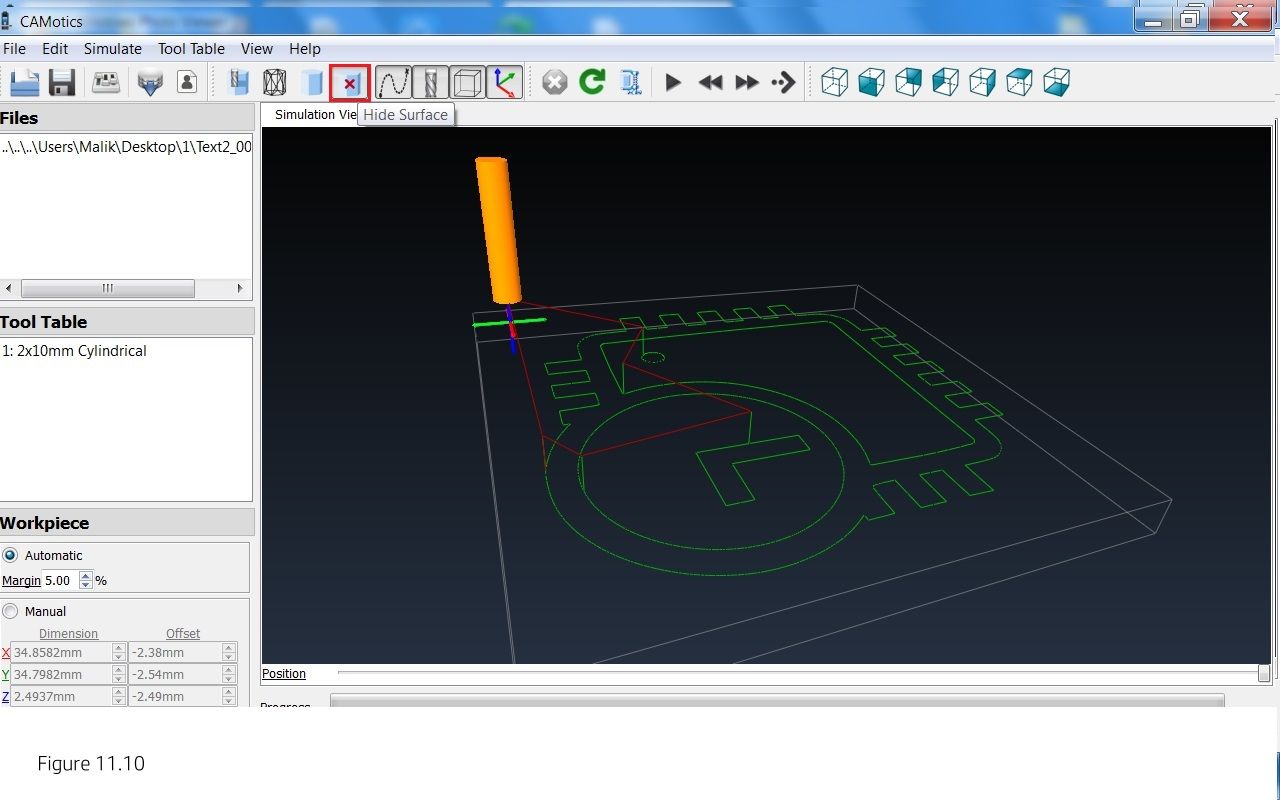Screen dimensions: 1280x806
Task: Reload the simulation with the refresh icon
Action: (x=592, y=83)
